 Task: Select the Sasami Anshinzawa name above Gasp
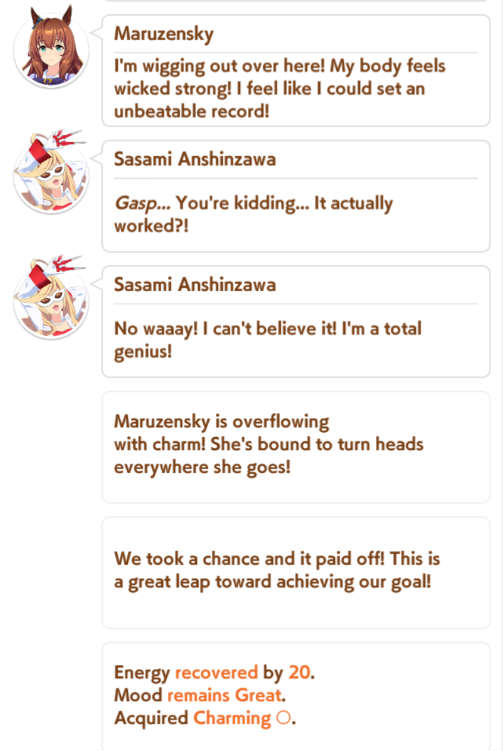point(195,159)
